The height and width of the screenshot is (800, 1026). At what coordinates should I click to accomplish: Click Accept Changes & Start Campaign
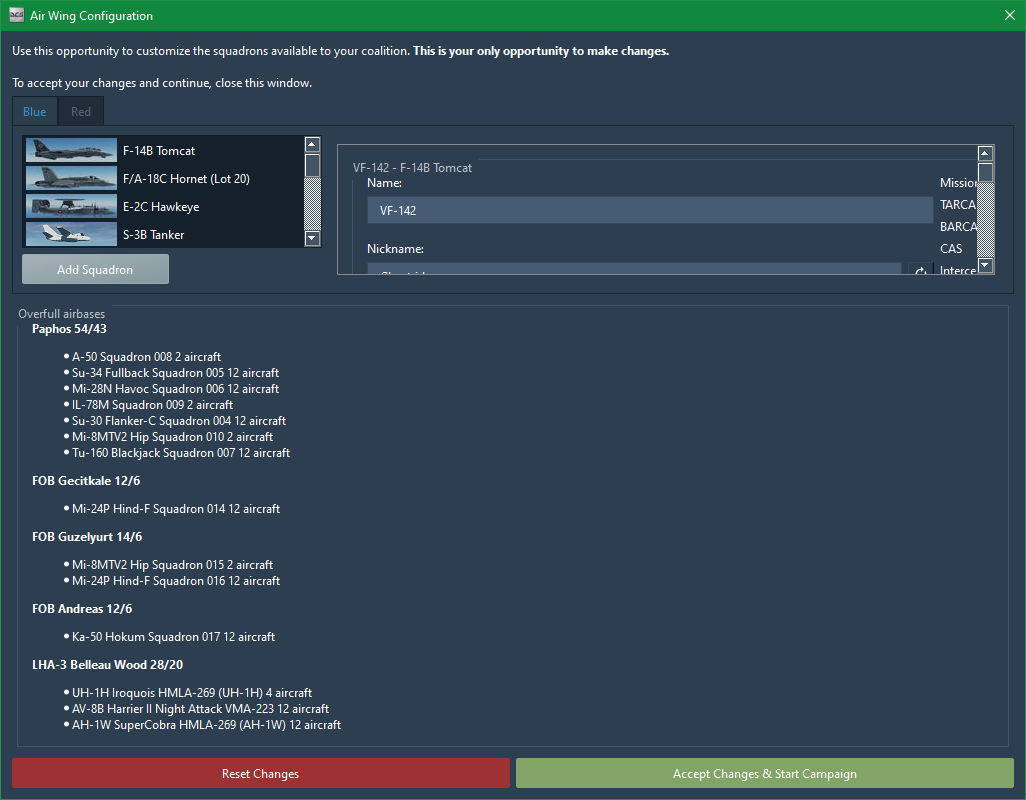pyautogui.click(x=765, y=772)
